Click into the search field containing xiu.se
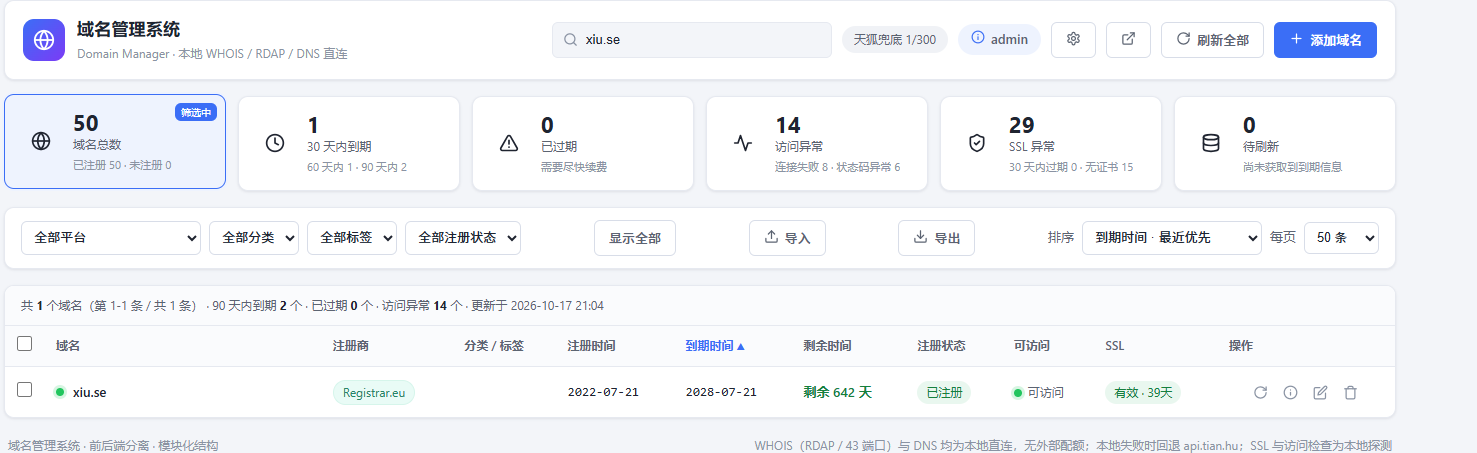This screenshot has width=1477, height=453. (x=692, y=40)
